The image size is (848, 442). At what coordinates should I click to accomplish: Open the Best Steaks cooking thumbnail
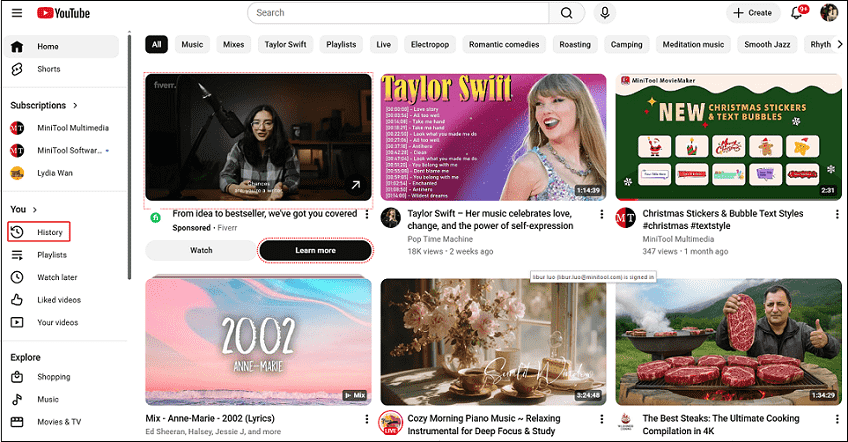[728, 342]
